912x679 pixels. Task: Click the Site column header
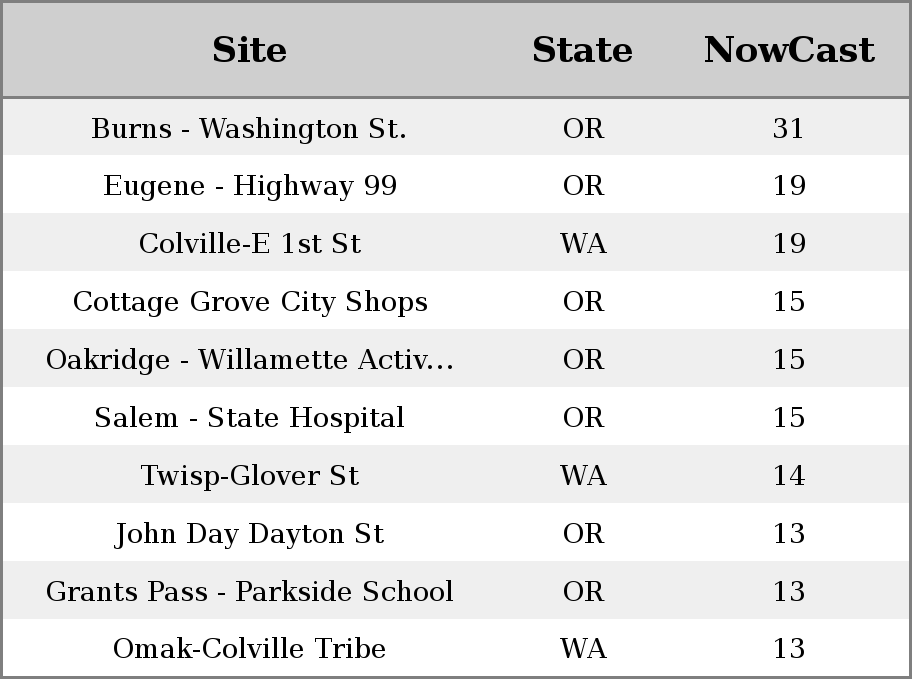click(250, 50)
